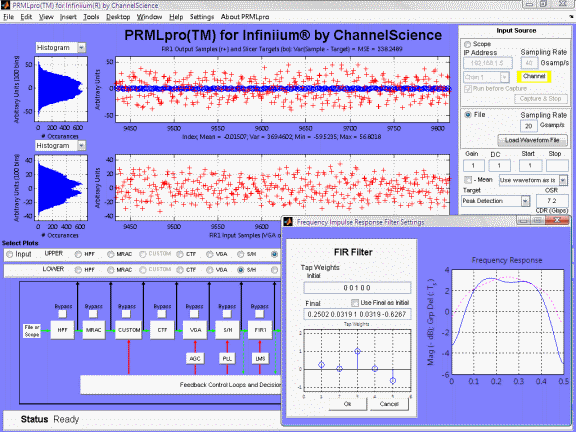The height and width of the screenshot is (432, 576).
Task: Select HPF in the LOWER plot row
Action: click(78, 270)
